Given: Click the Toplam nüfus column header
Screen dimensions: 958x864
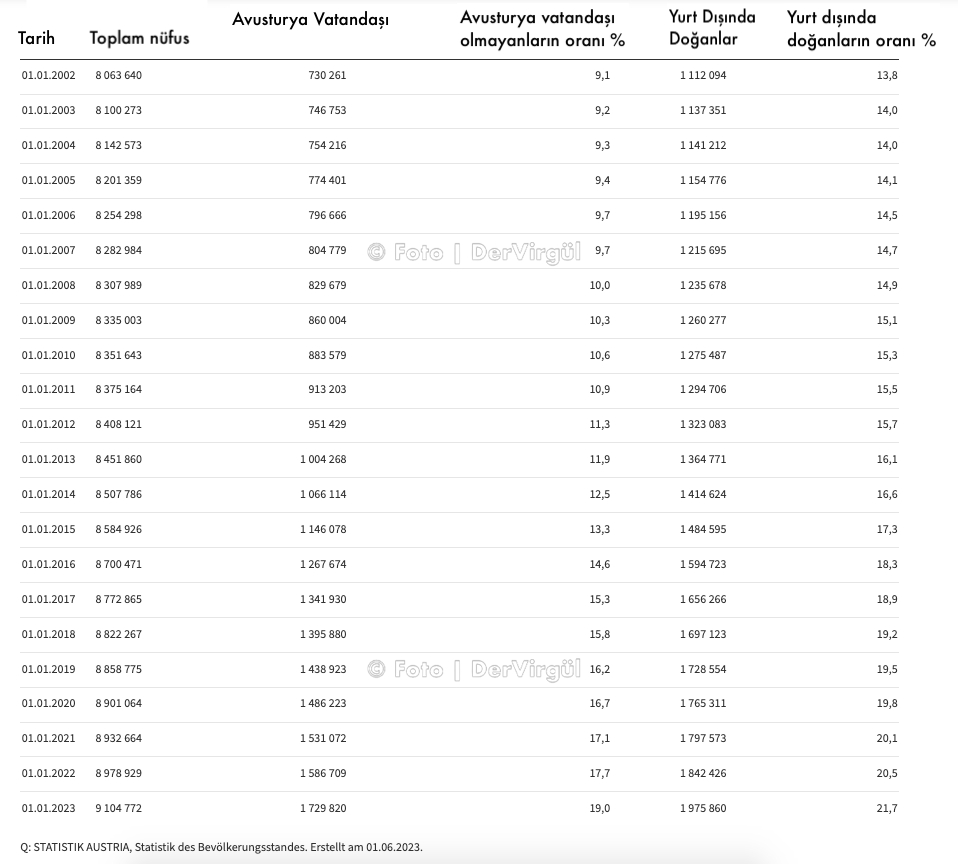Looking at the screenshot, I should 139,38.
